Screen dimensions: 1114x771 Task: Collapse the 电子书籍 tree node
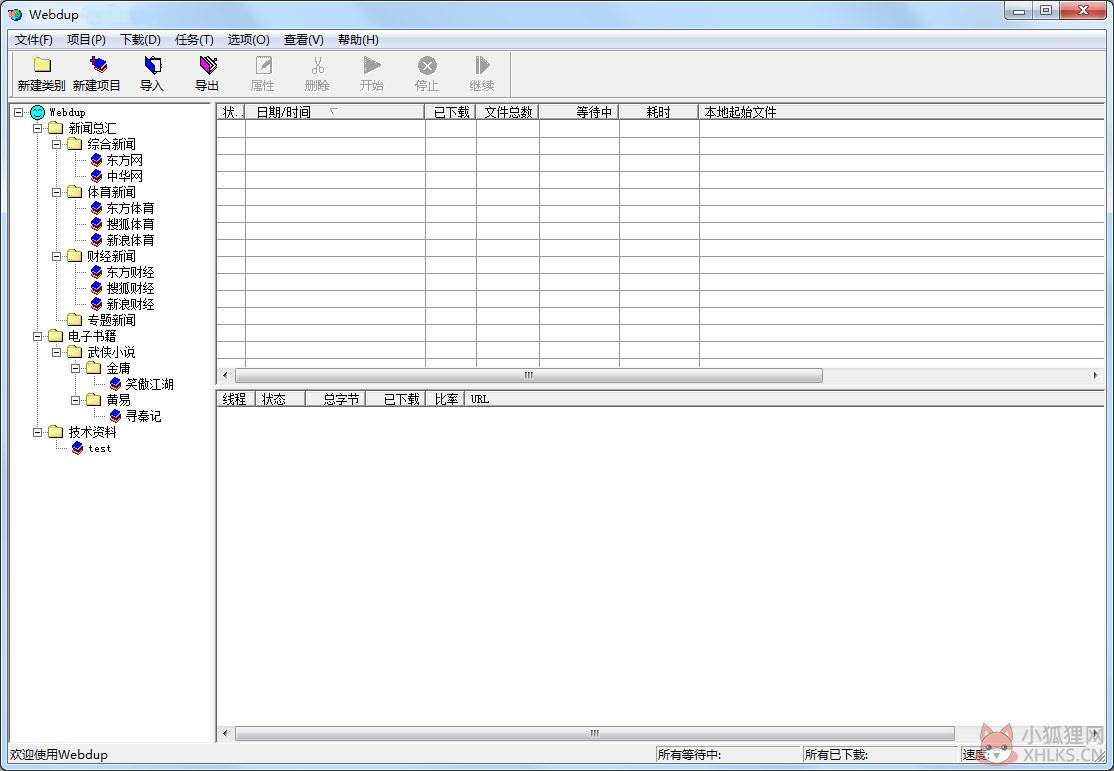(x=38, y=336)
